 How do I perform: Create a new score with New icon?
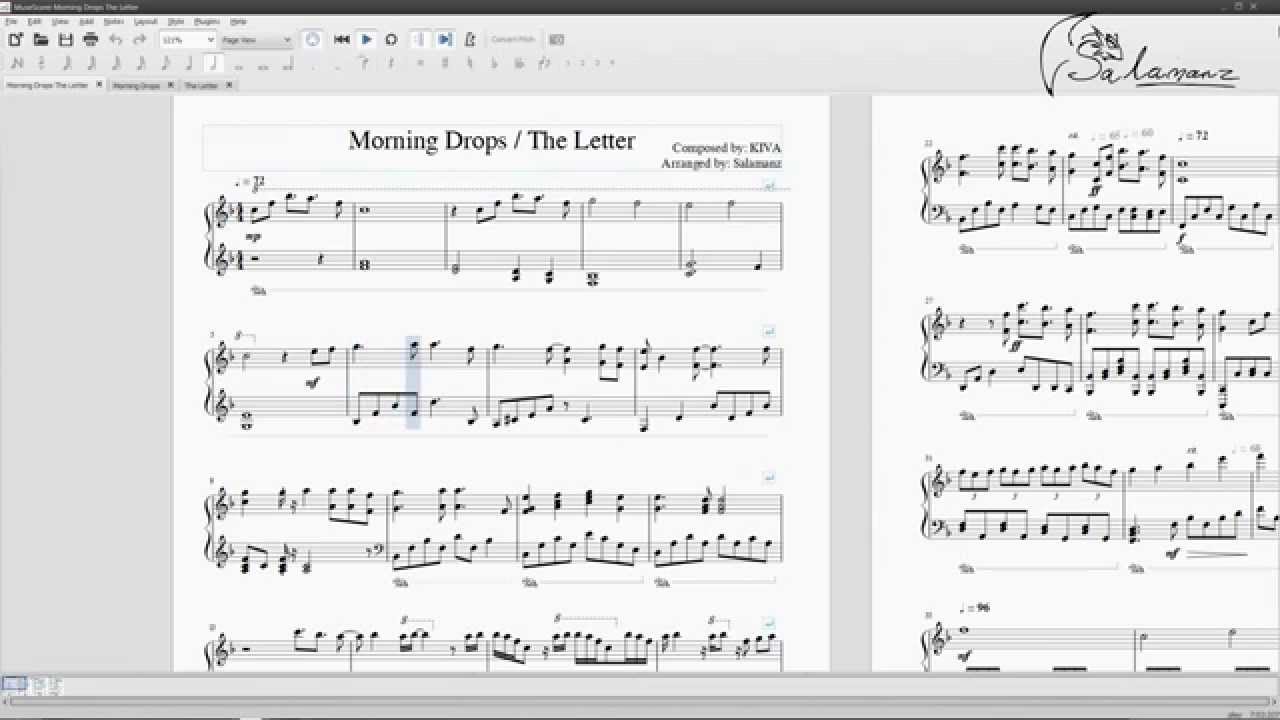pyautogui.click(x=15, y=40)
